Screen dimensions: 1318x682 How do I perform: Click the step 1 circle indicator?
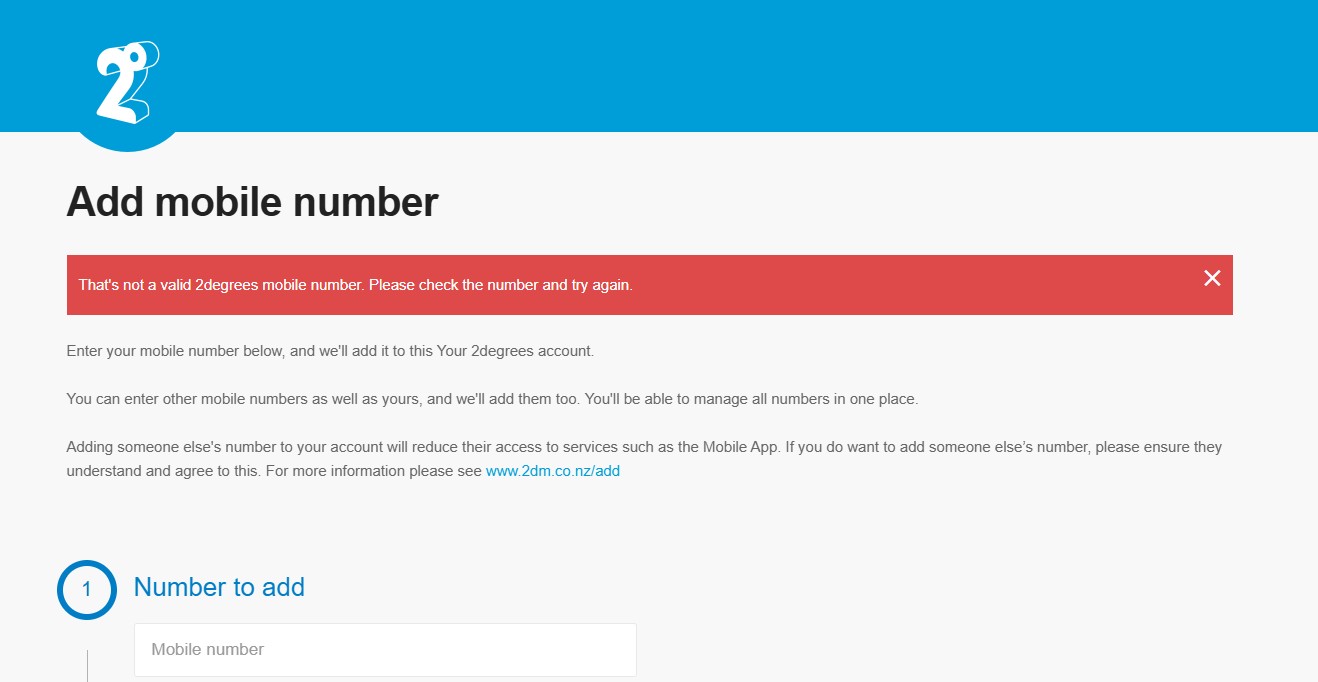pyautogui.click(x=87, y=590)
